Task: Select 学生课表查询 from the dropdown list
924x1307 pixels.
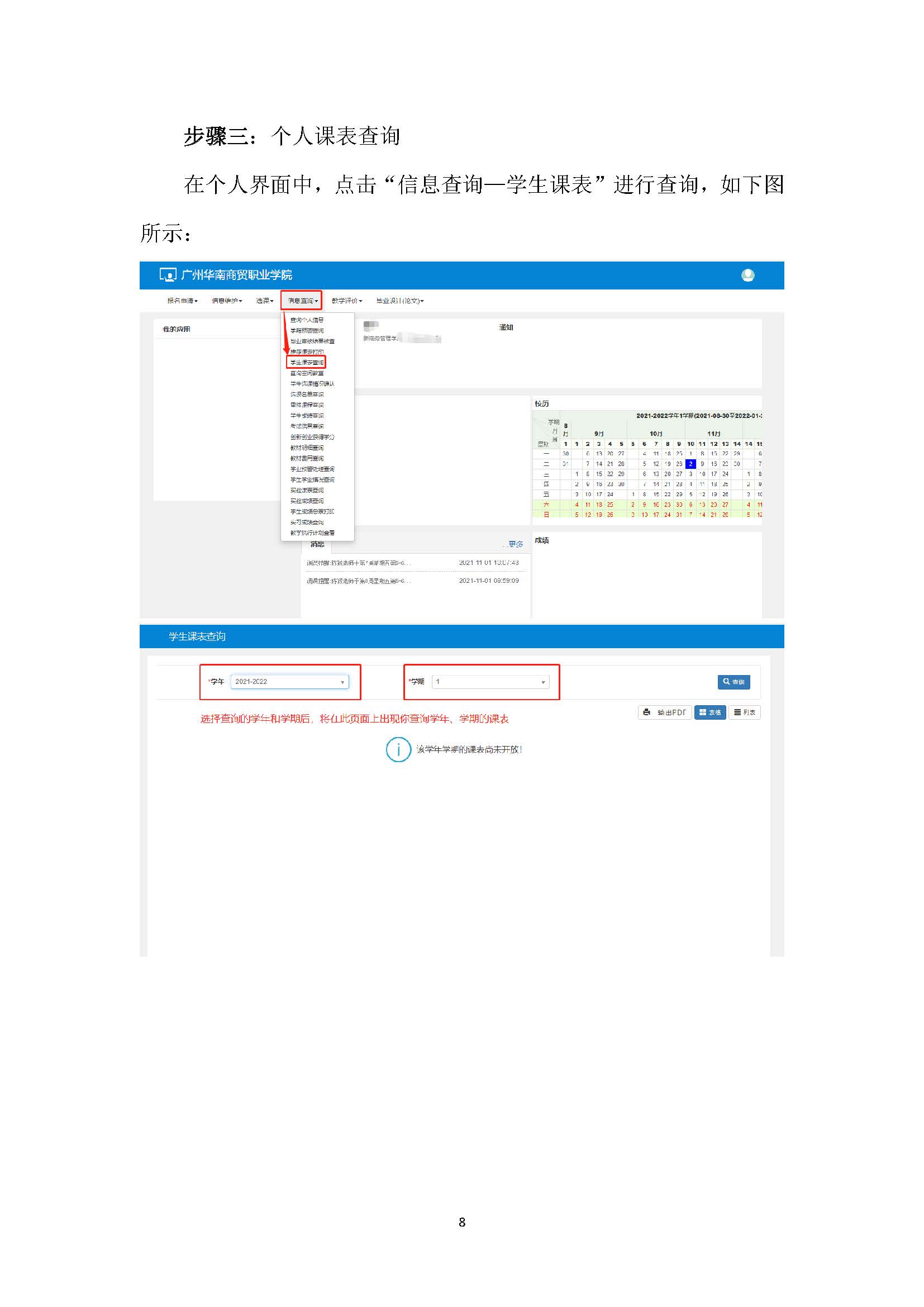Action: [307, 363]
